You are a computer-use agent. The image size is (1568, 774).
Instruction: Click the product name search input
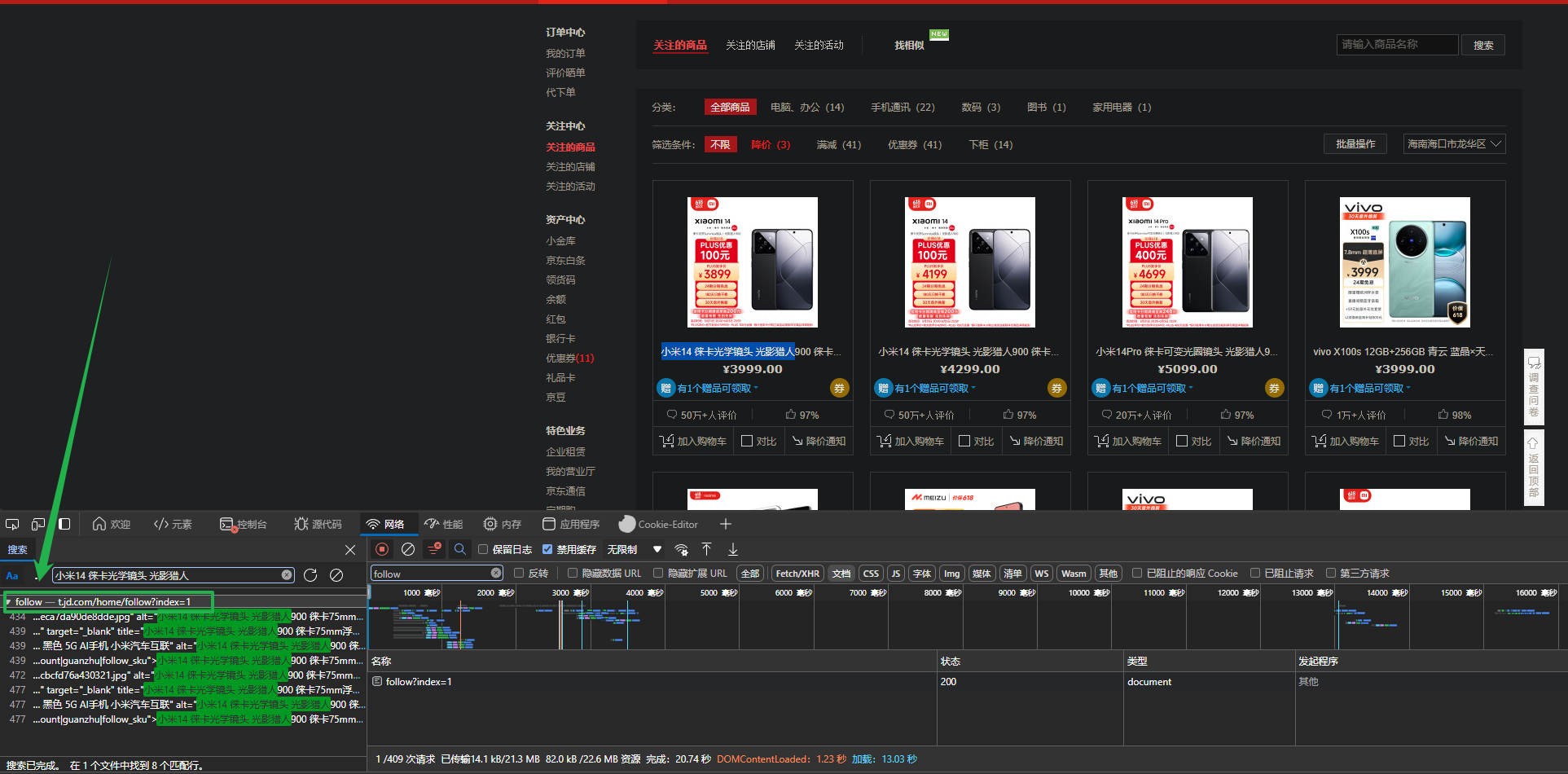tap(1398, 45)
